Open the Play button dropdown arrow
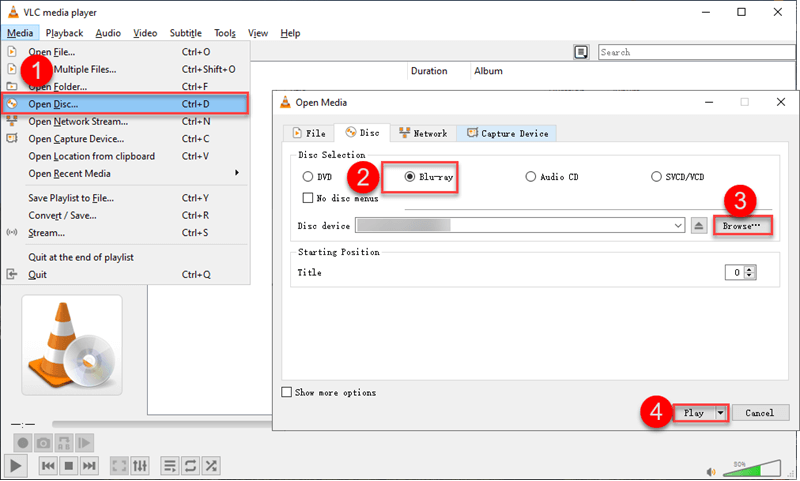 click(720, 413)
